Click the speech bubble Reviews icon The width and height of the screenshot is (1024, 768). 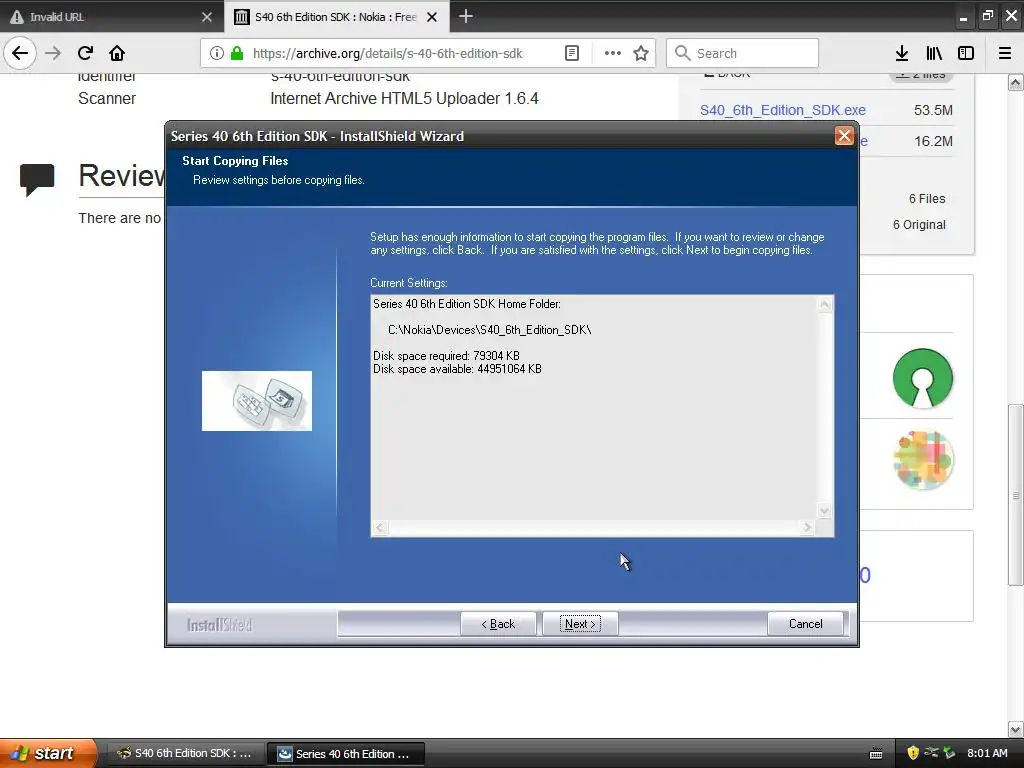coord(37,180)
